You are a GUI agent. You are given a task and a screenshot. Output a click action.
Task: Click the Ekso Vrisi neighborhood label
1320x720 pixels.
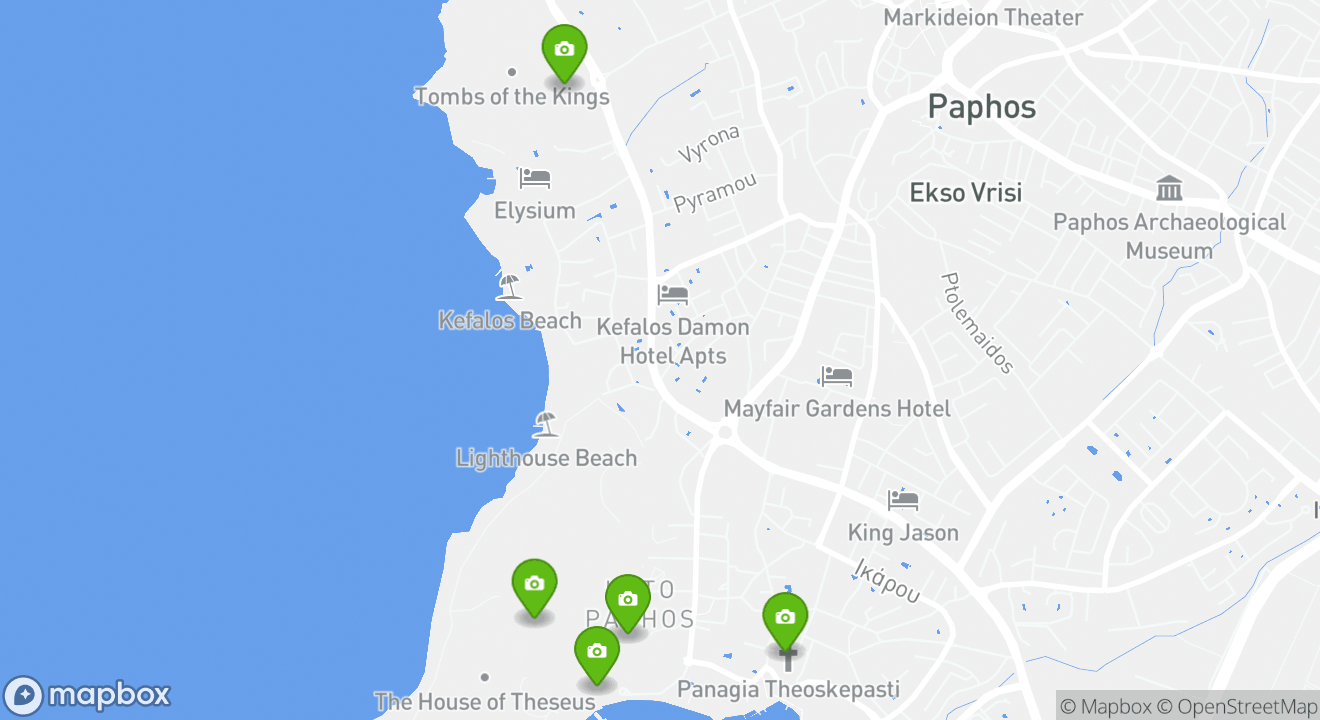click(x=966, y=193)
